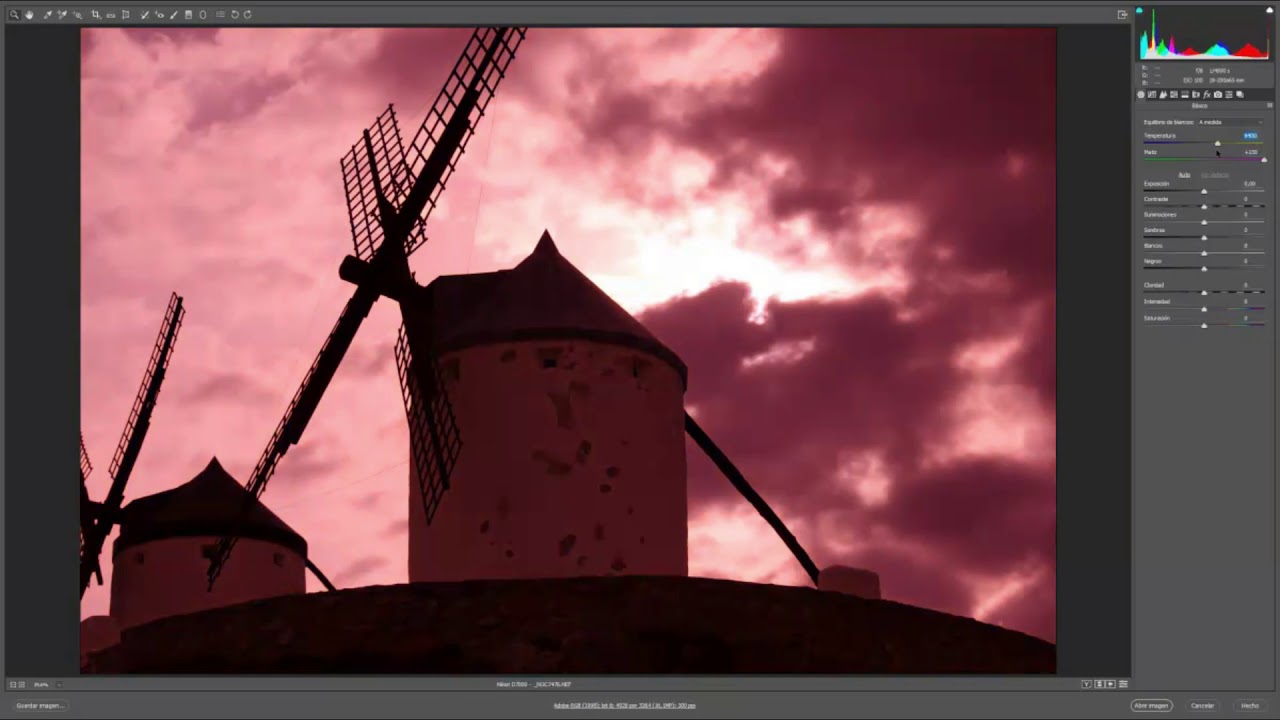The height and width of the screenshot is (720, 1280).
Task: Switch to the Tone Curve panel tab
Action: pyautogui.click(x=1152, y=95)
